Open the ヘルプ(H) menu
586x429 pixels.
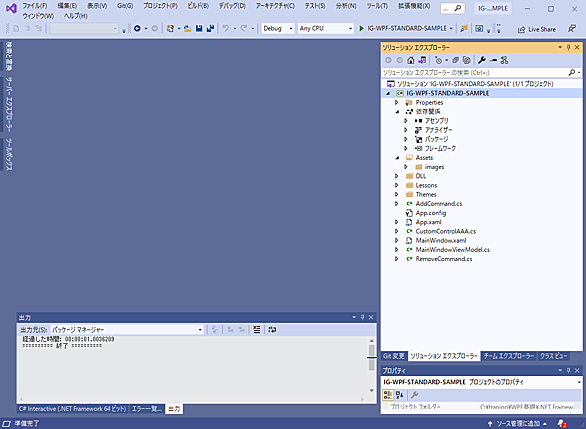75,16
